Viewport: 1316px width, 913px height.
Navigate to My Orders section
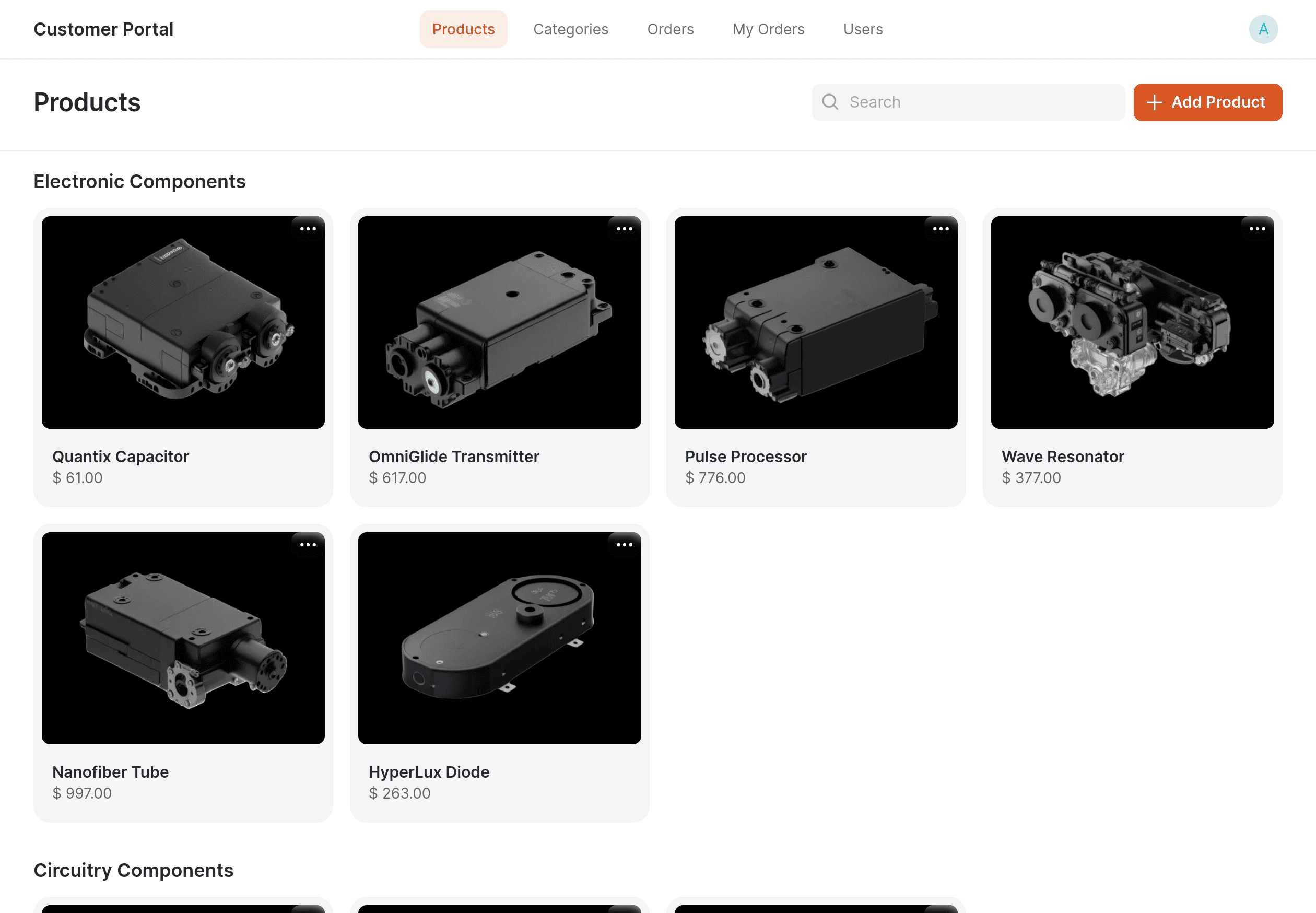point(768,29)
